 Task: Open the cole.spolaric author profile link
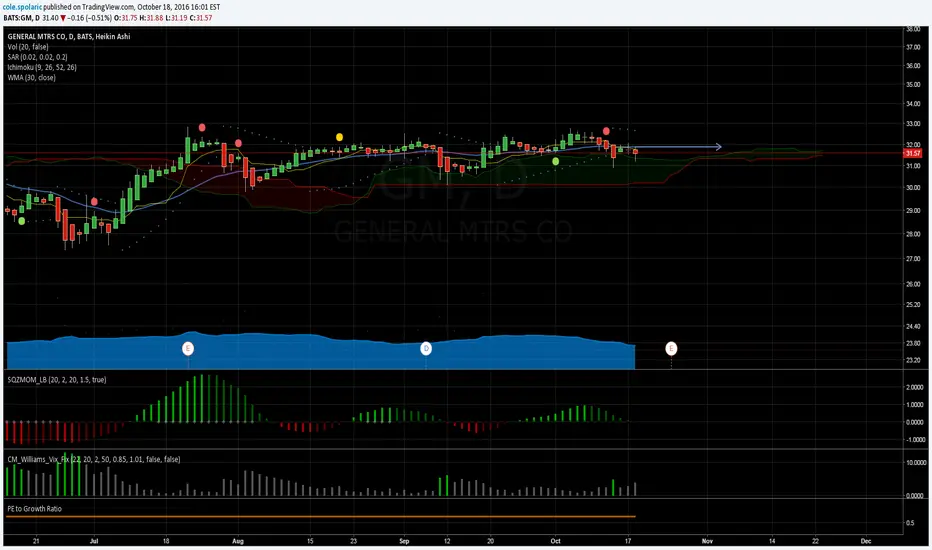pyautogui.click(x=22, y=7)
